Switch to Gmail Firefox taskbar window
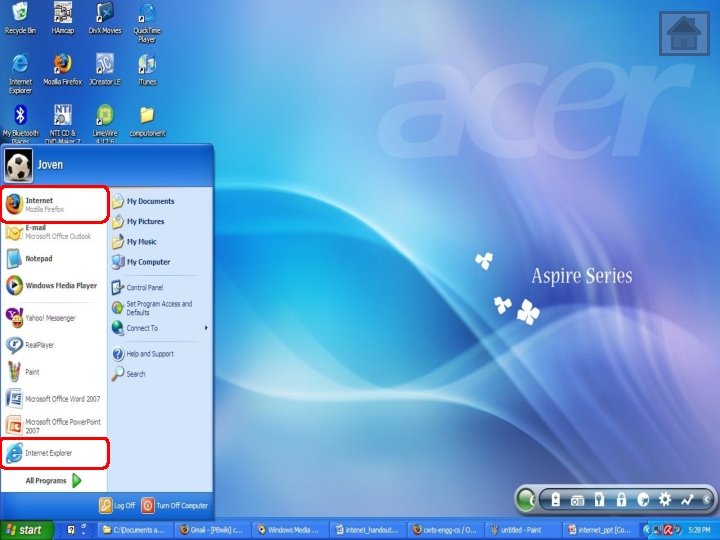 [213, 530]
